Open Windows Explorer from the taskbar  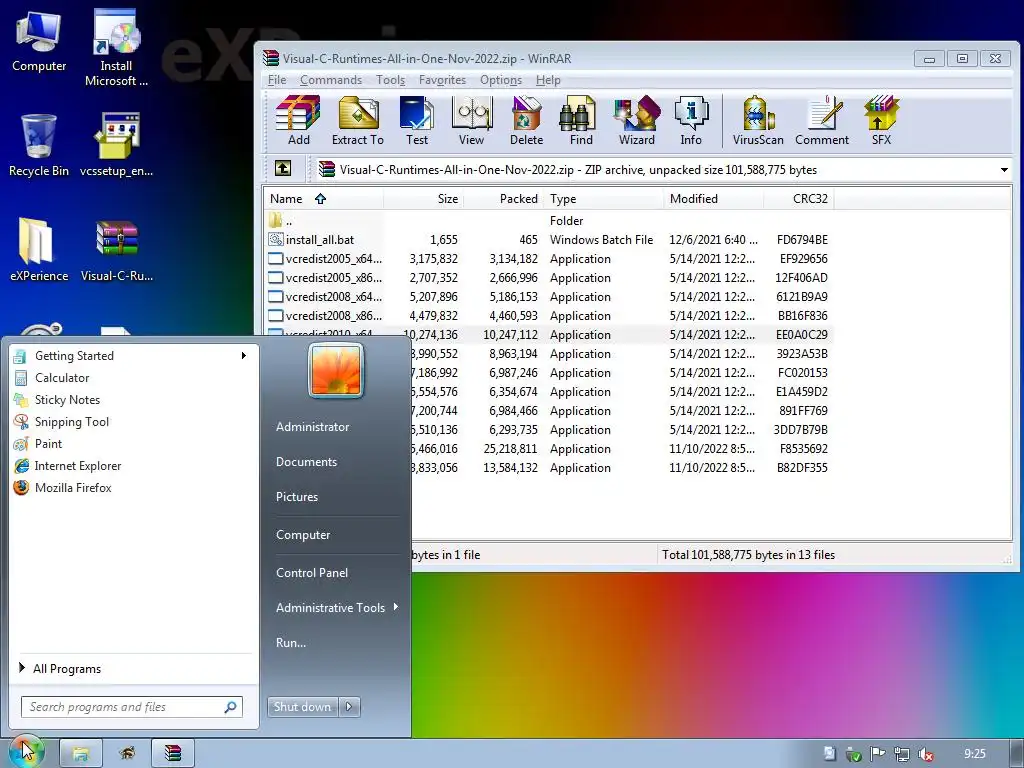coord(81,753)
